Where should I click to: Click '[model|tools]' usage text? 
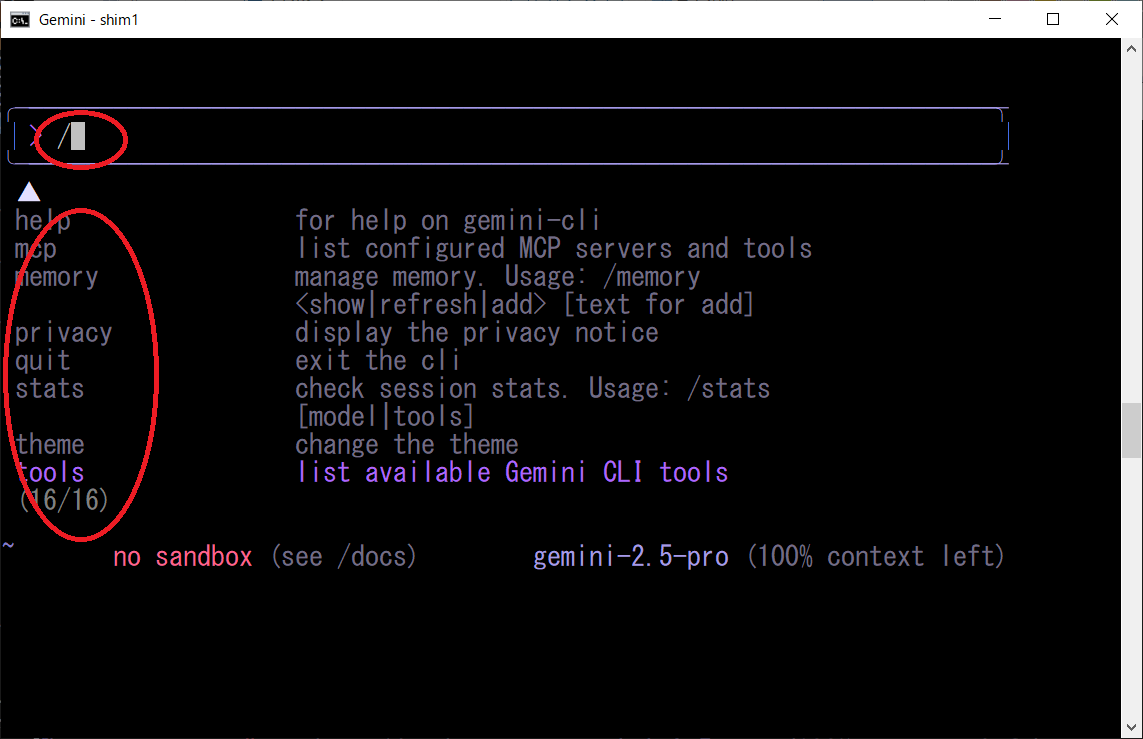[x=385, y=417]
